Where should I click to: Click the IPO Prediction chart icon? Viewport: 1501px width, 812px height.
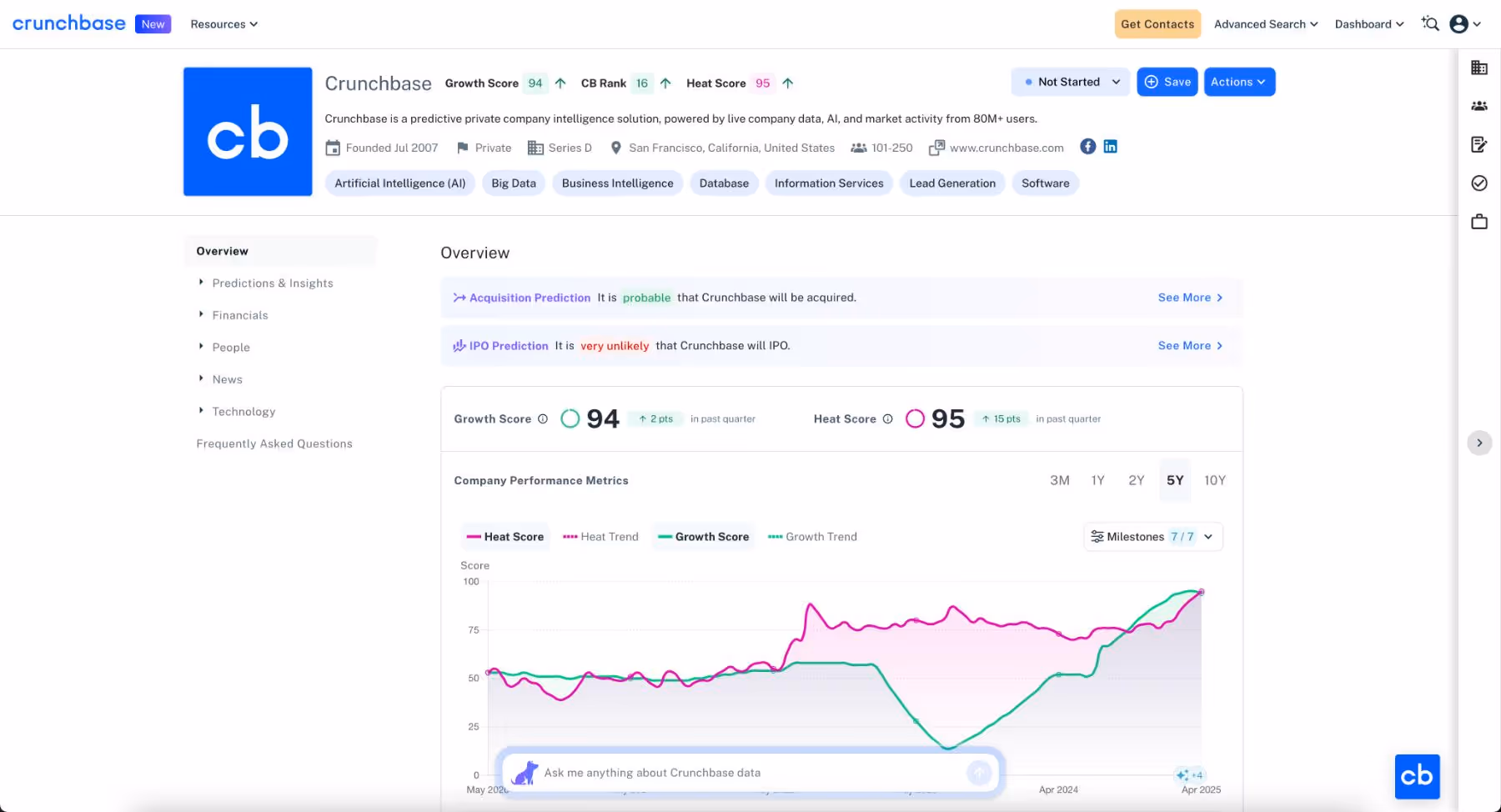pos(459,346)
